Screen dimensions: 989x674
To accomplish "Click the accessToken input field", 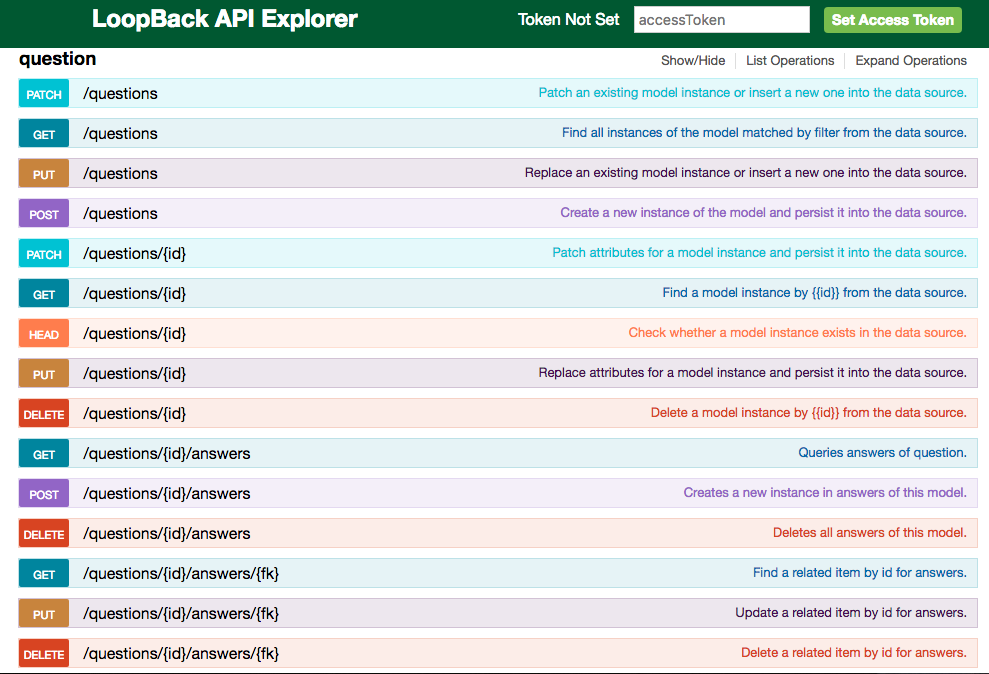I will (x=722, y=20).
